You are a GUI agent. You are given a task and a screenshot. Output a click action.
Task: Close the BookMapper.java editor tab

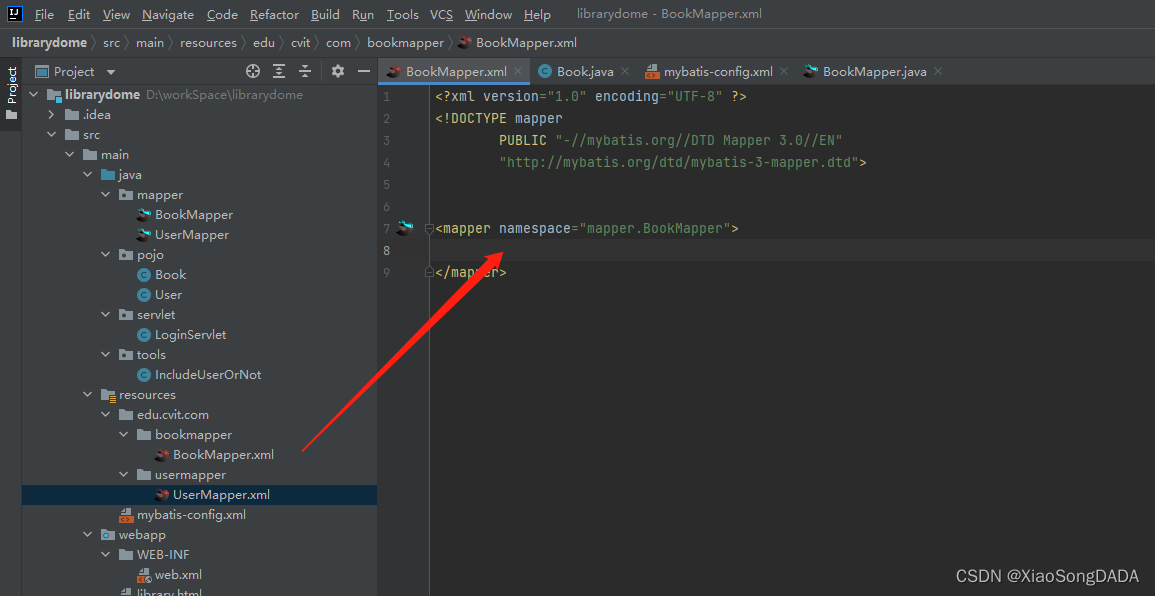pyautogui.click(x=938, y=71)
